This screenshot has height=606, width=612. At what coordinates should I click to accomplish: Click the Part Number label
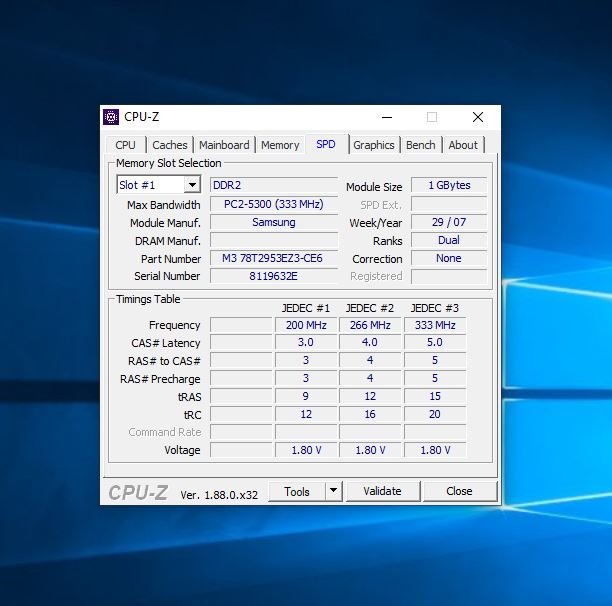point(171,259)
